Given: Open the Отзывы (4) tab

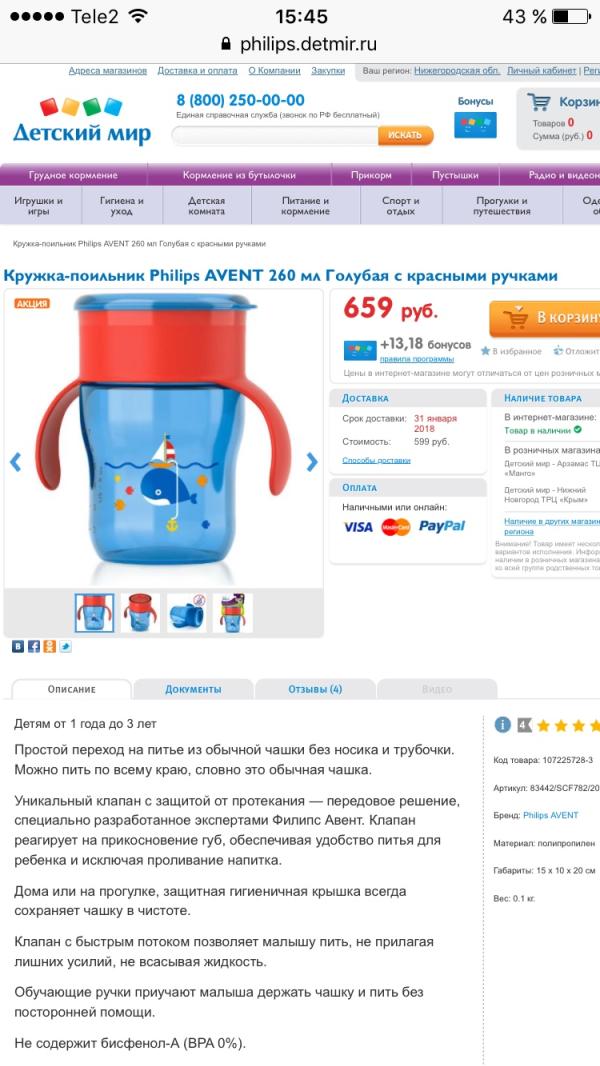Looking at the screenshot, I should pos(315,689).
